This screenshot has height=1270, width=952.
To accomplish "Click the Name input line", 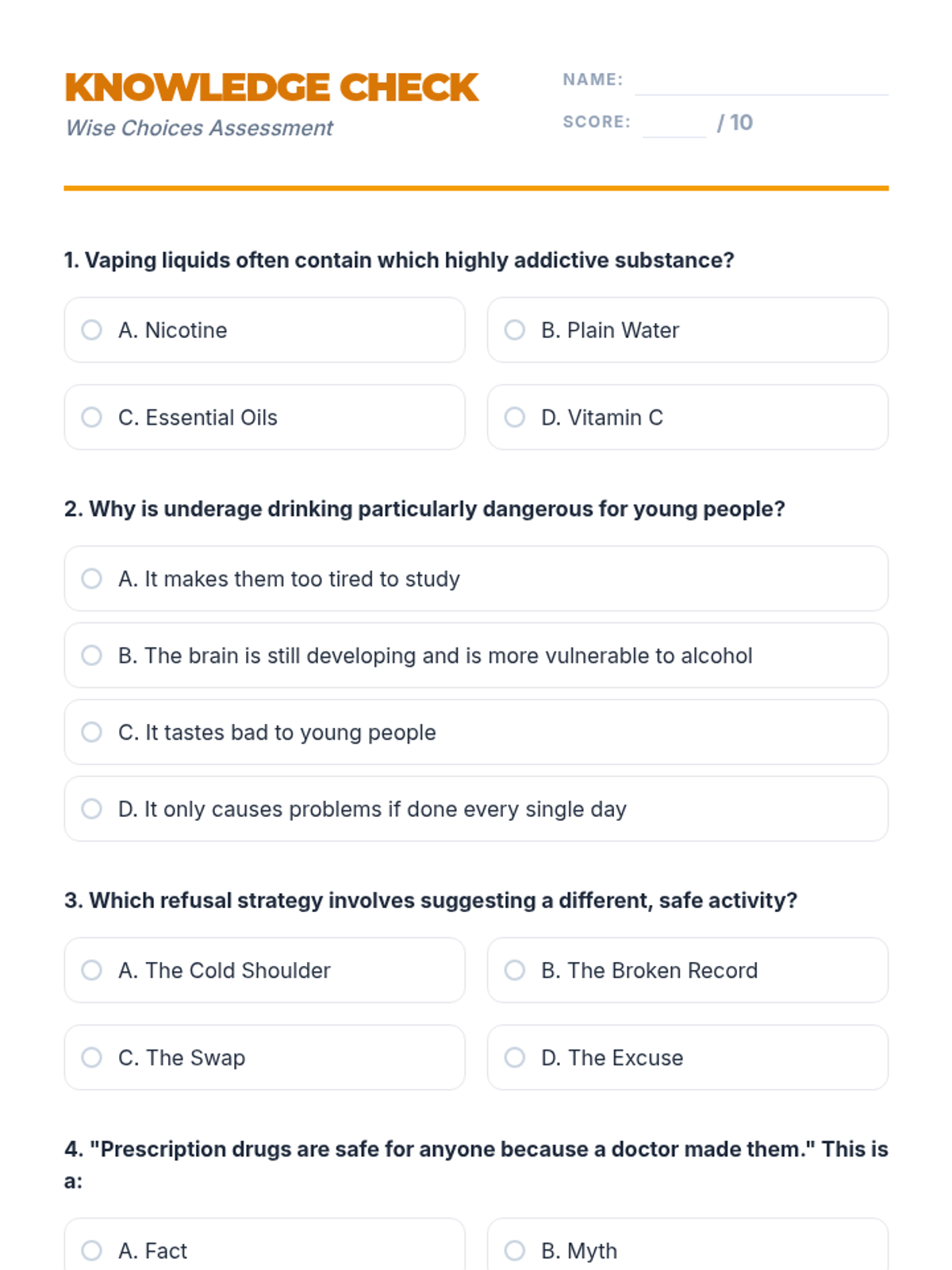I will (762, 83).
